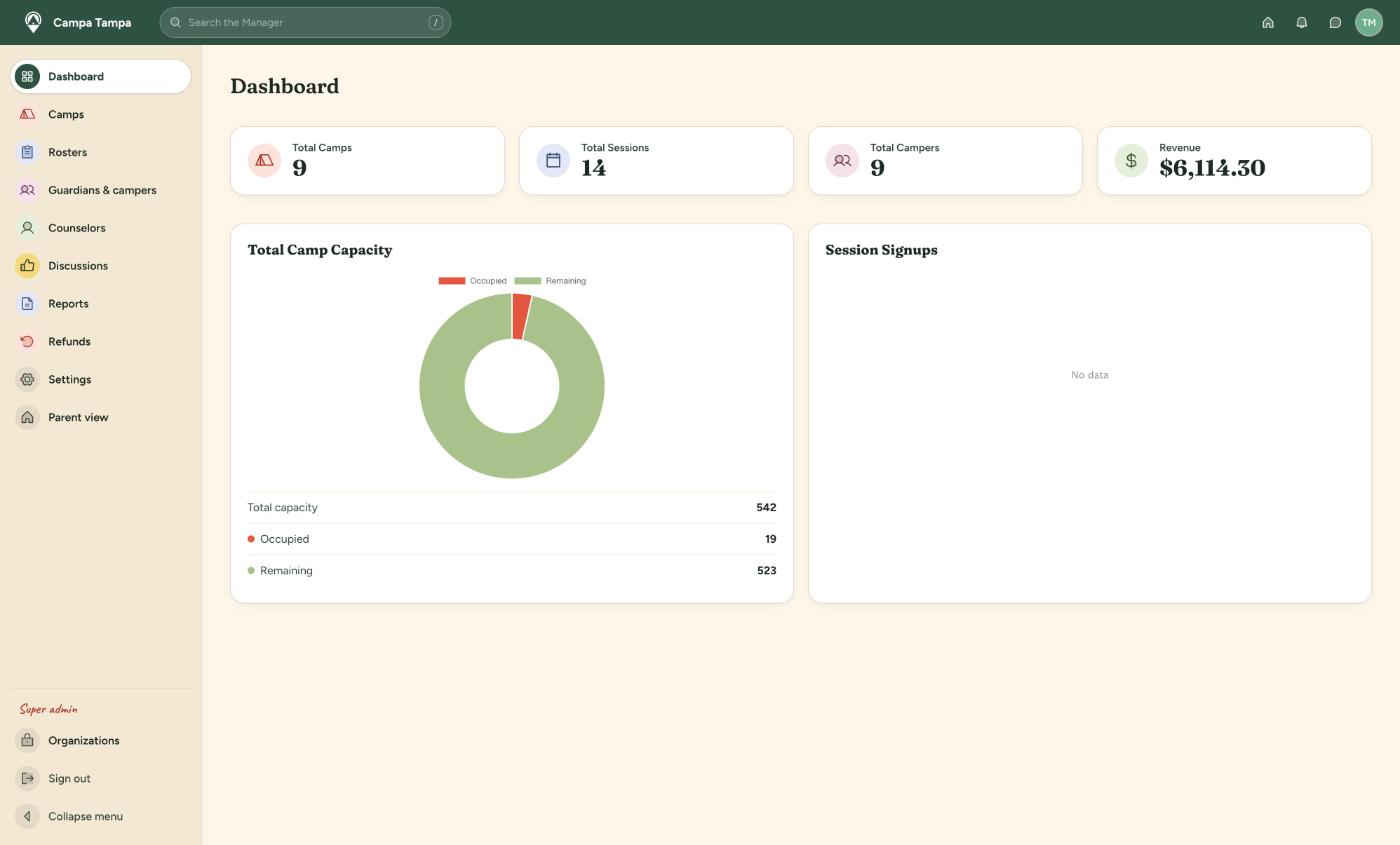Click the No data message
The width and height of the screenshot is (1400, 845).
tap(1089, 375)
